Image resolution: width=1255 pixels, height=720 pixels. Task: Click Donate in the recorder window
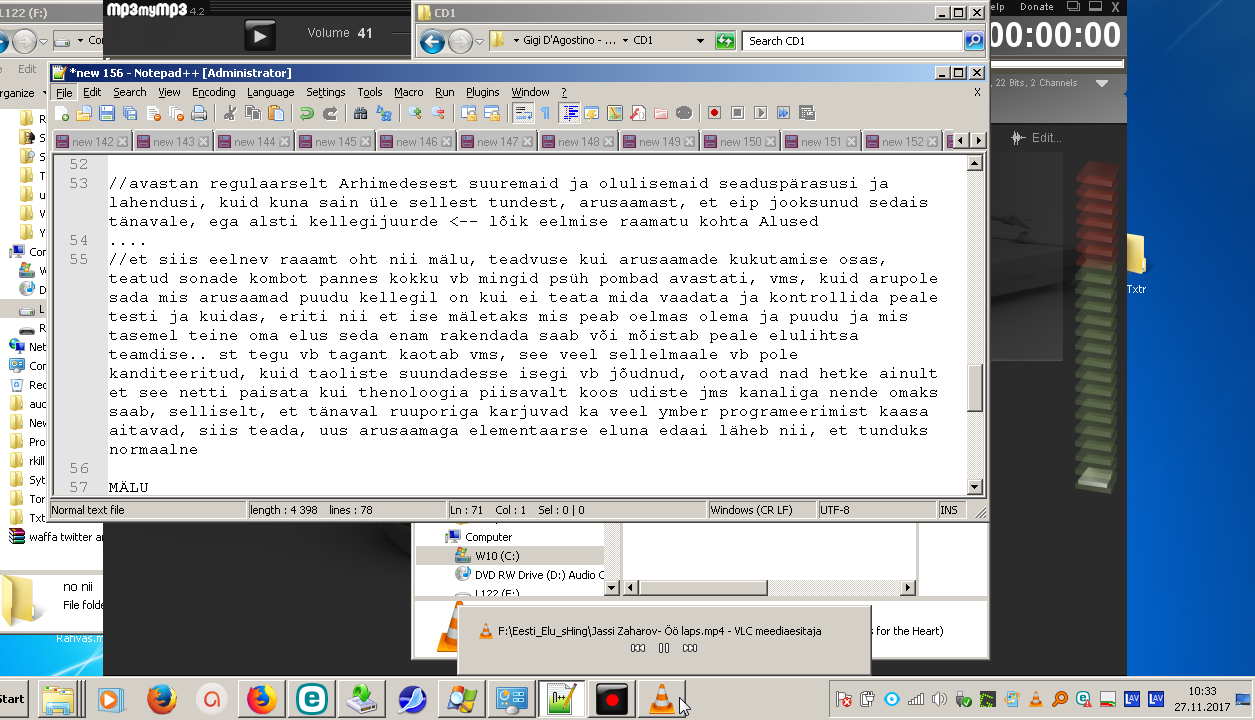1037,6
